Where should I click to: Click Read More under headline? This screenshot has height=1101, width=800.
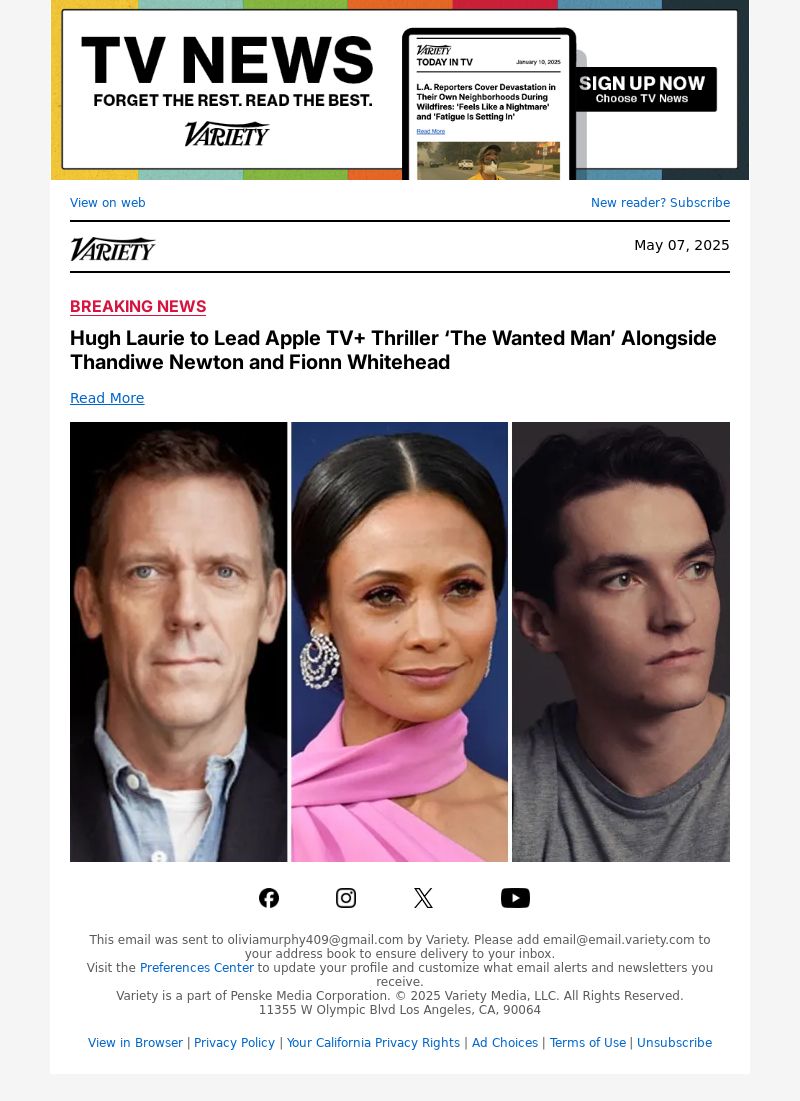tap(107, 398)
